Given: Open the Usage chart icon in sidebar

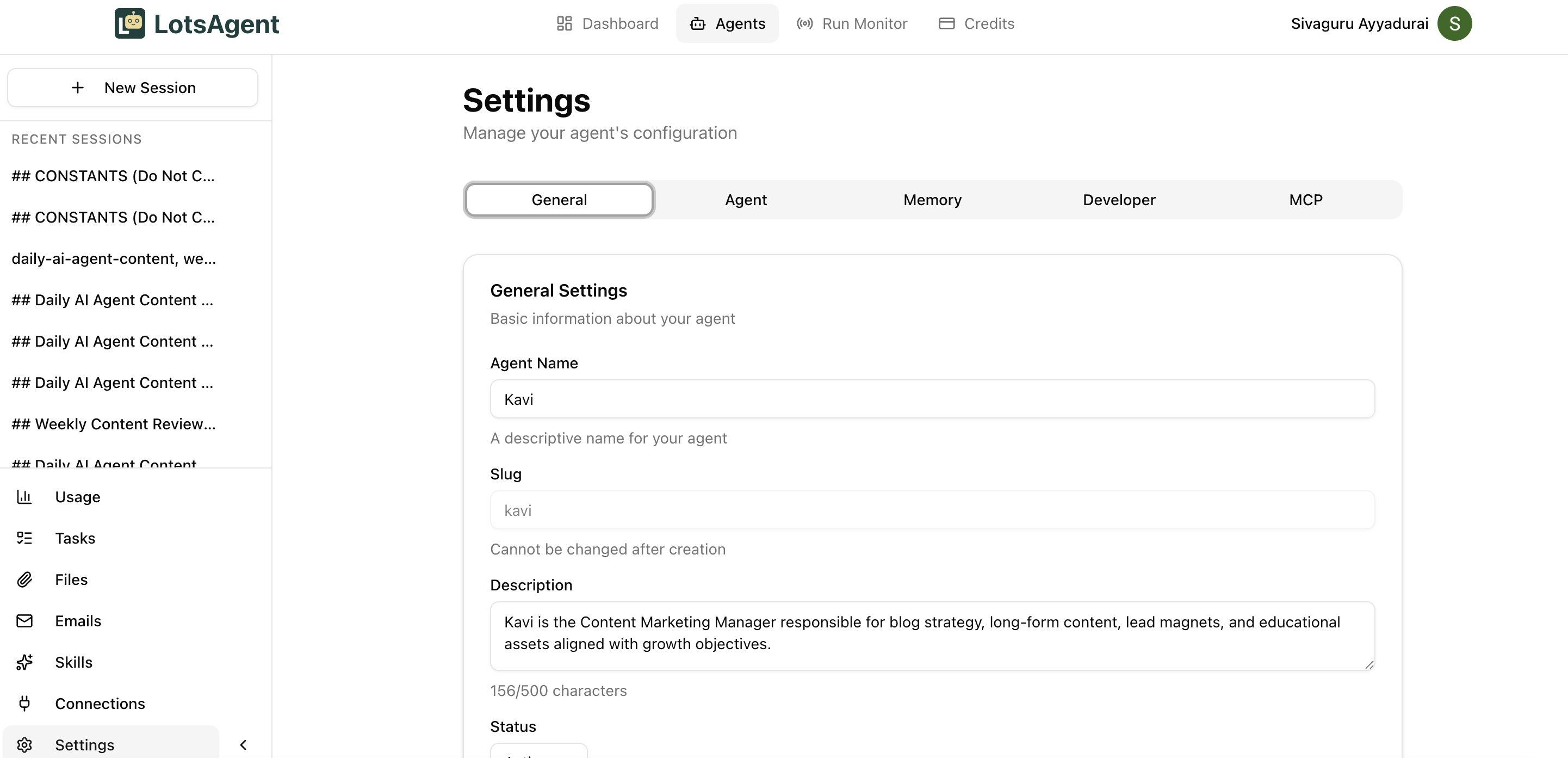Looking at the screenshot, I should [24, 497].
